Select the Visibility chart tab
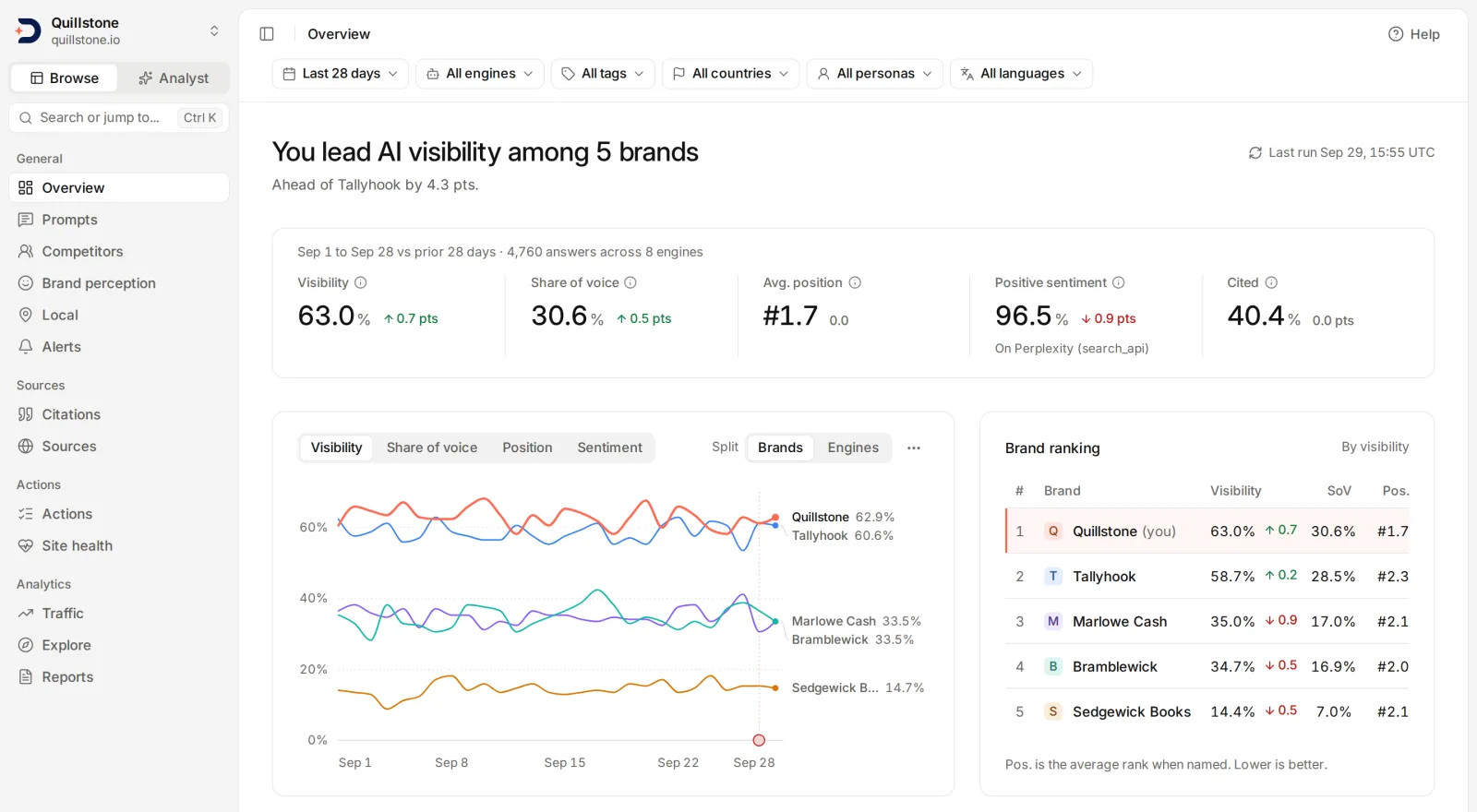Screen dimensions: 1477x812 point(336,448)
